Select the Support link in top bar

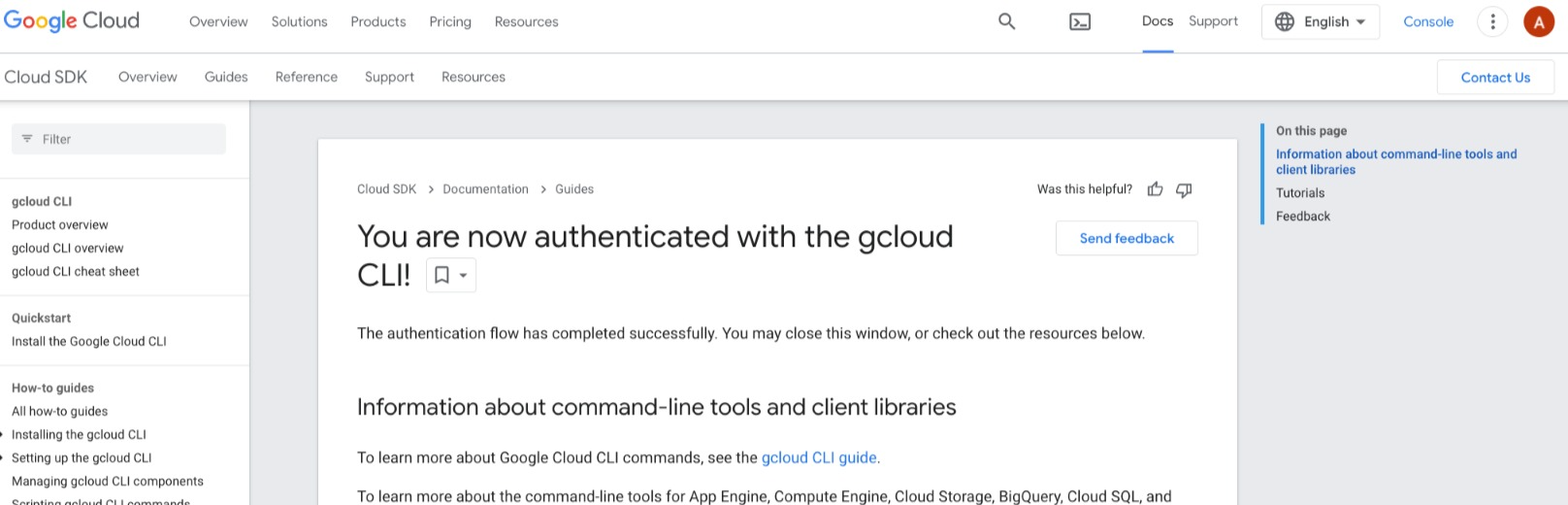(1213, 21)
